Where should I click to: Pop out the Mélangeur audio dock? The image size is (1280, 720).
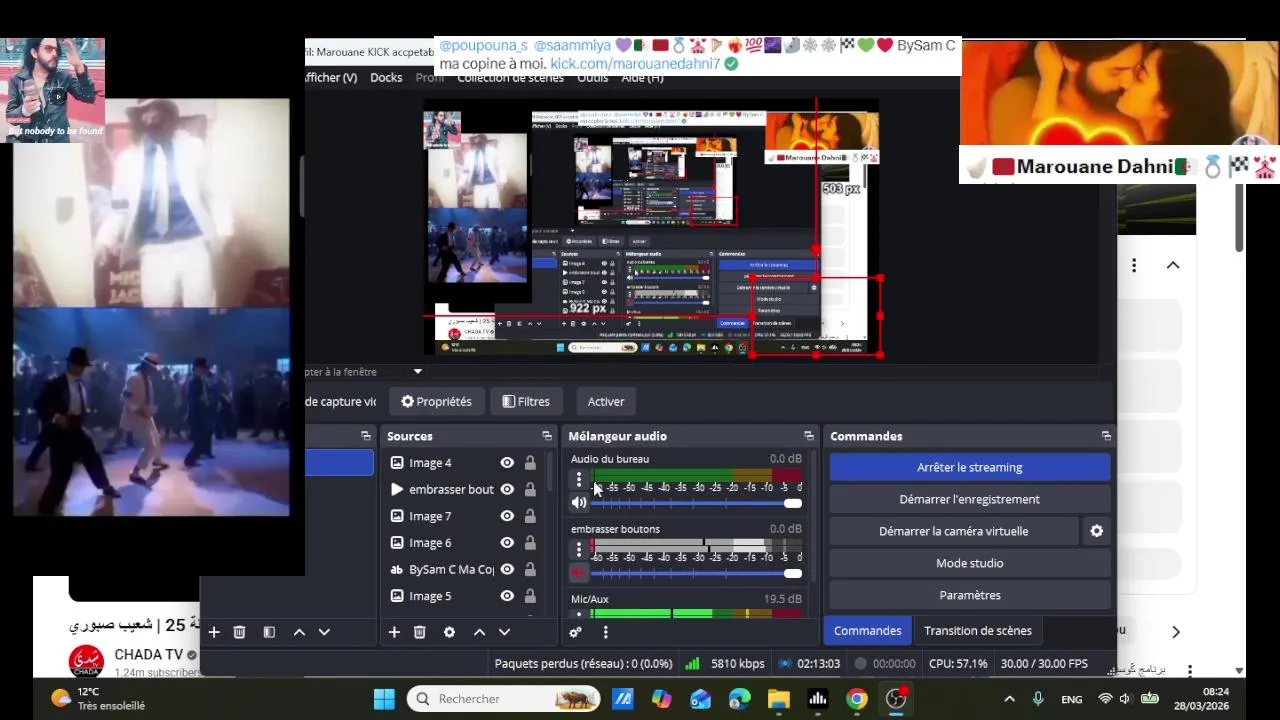(809, 436)
